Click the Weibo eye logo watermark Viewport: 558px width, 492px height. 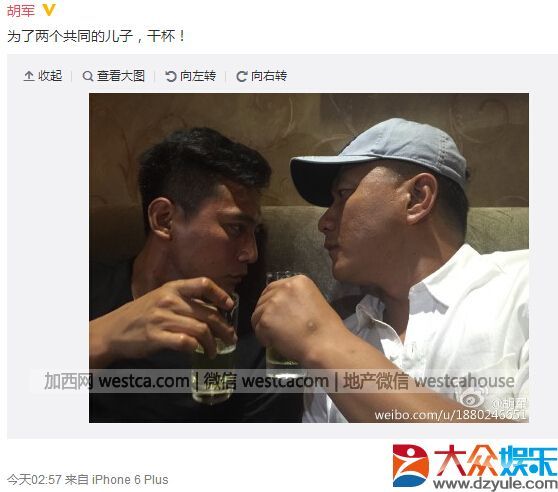click(x=473, y=397)
